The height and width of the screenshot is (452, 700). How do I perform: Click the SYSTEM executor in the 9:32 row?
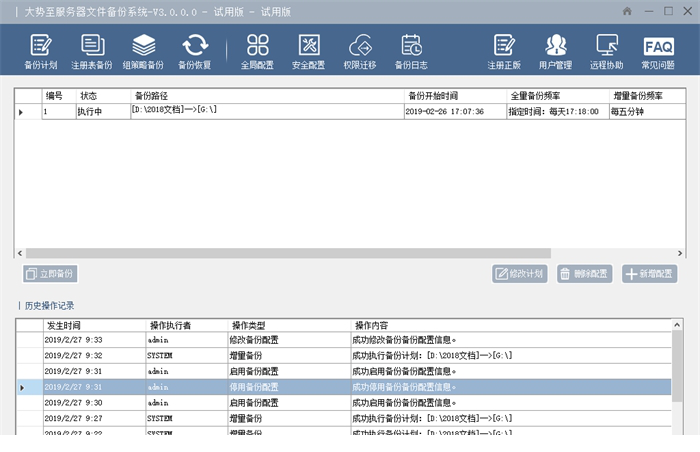187,356
